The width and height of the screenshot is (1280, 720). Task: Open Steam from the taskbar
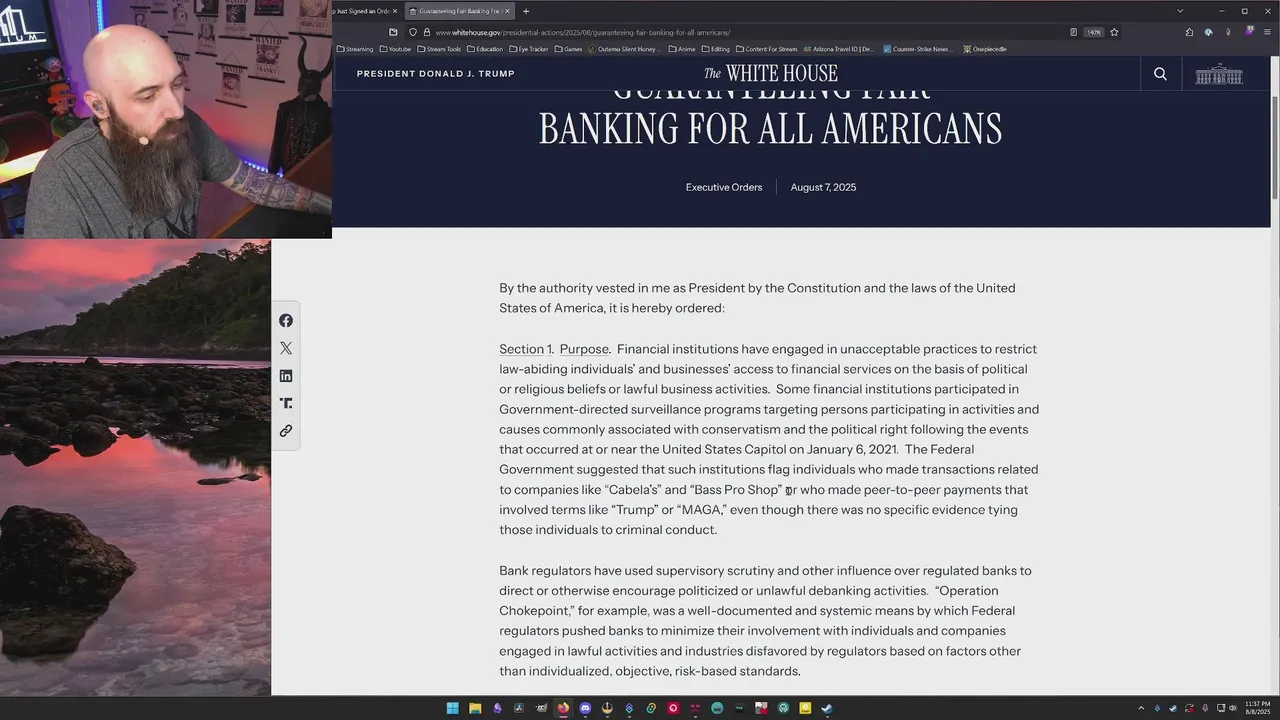coord(827,708)
